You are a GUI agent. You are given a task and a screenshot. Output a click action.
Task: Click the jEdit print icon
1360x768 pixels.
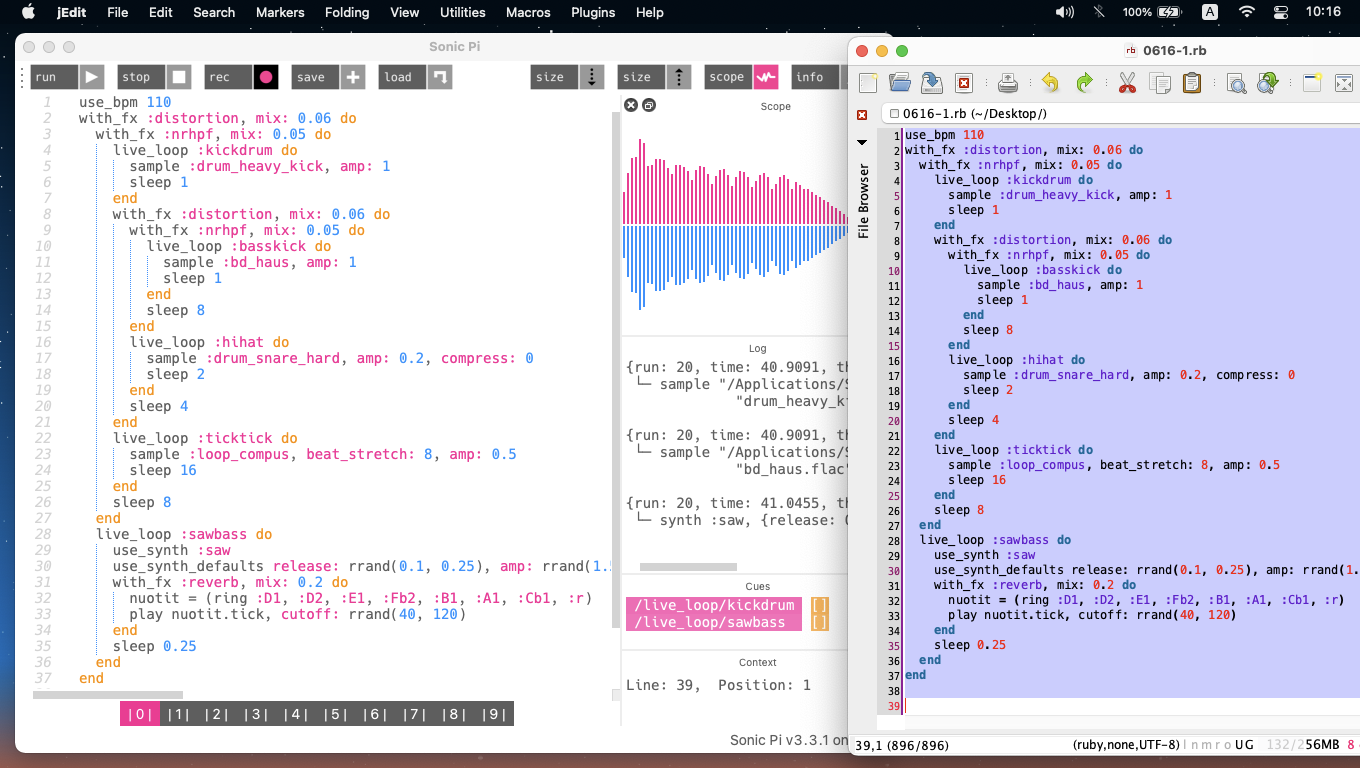point(1008,83)
